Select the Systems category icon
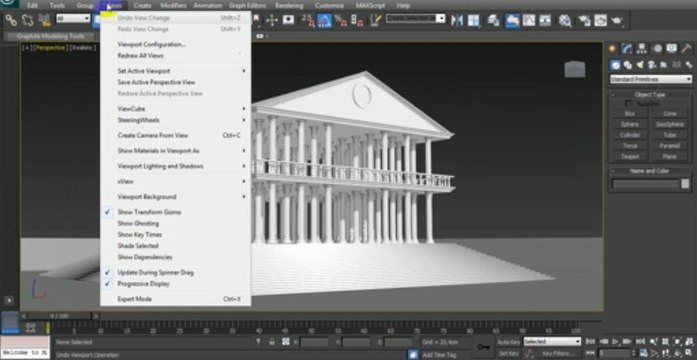Screen dimensions: 697x360 (x=688, y=65)
